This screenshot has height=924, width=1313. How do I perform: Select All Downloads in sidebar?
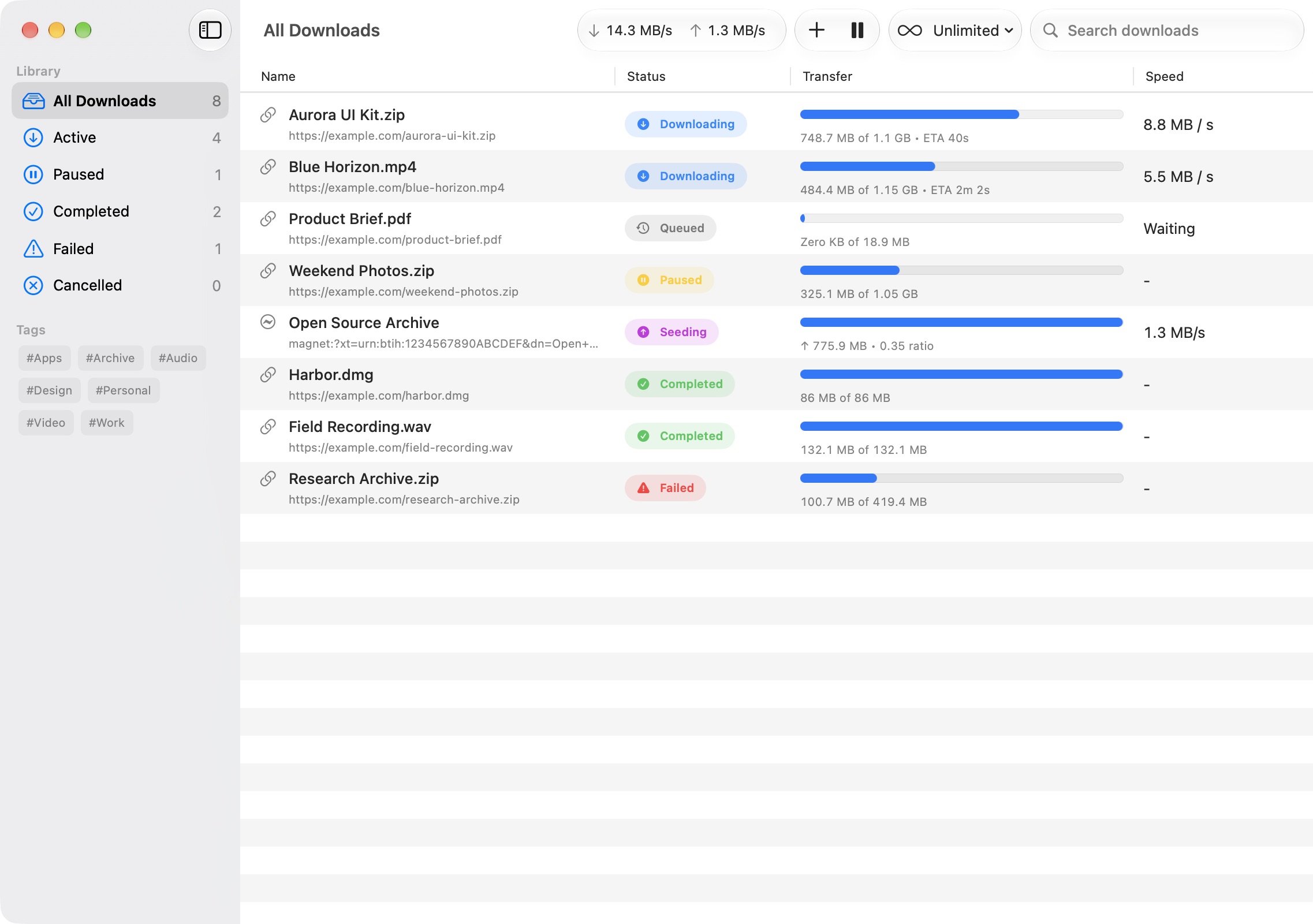(120, 100)
